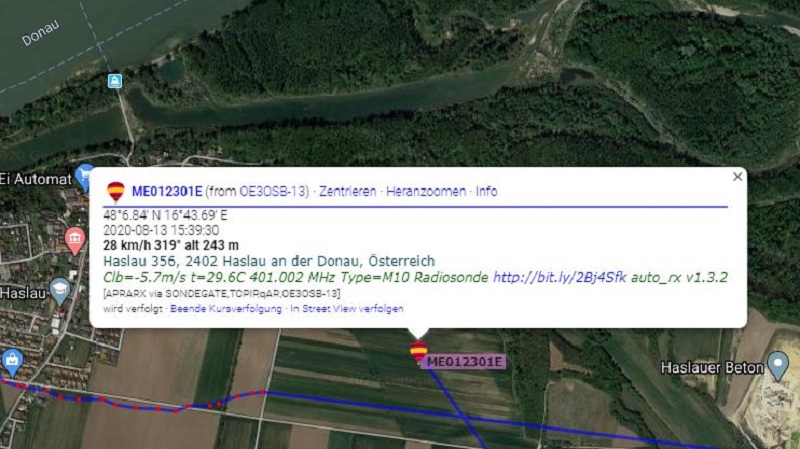
Task: Click the pink museum marker in Haslau
Action: click(x=75, y=241)
